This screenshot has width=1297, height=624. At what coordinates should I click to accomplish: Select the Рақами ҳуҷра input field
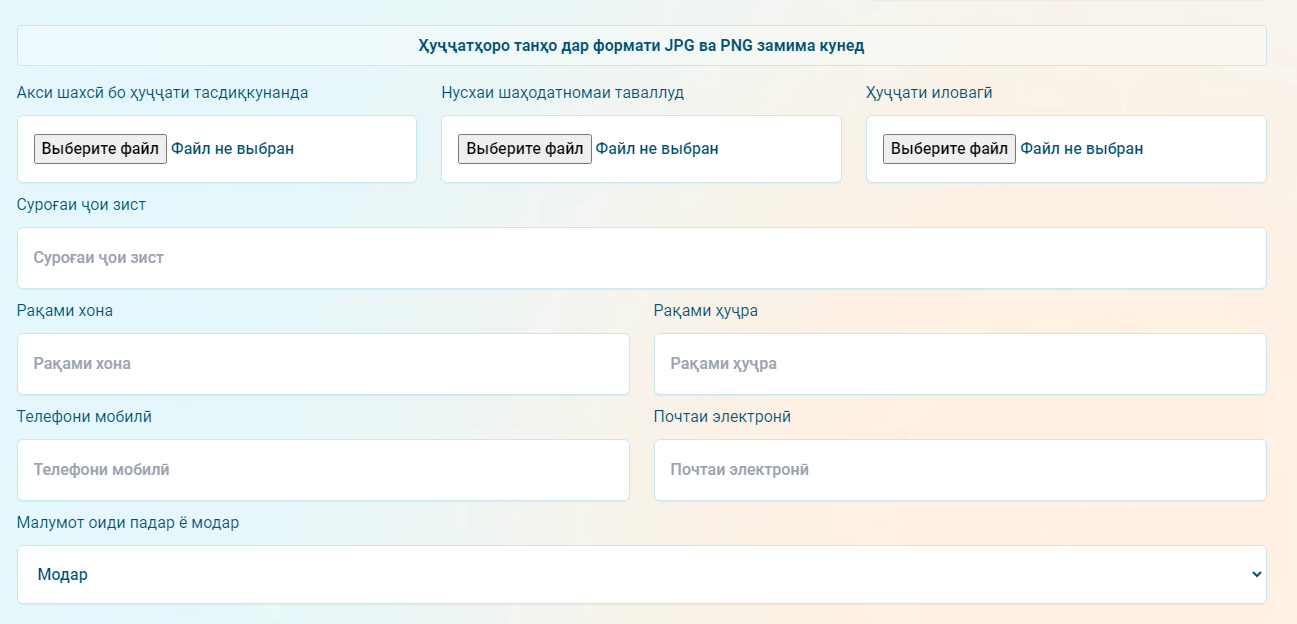point(959,364)
